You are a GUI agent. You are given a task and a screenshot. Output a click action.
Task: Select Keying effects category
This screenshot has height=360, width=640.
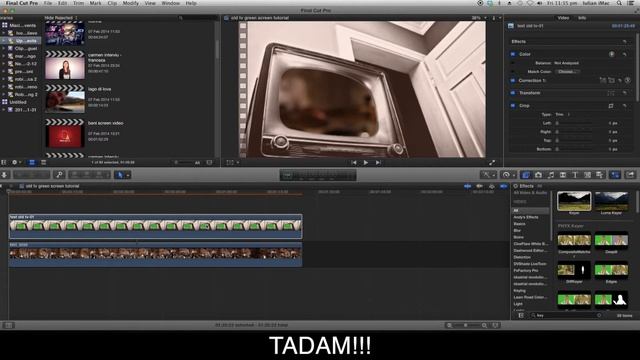pyautogui.click(x=520, y=291)
